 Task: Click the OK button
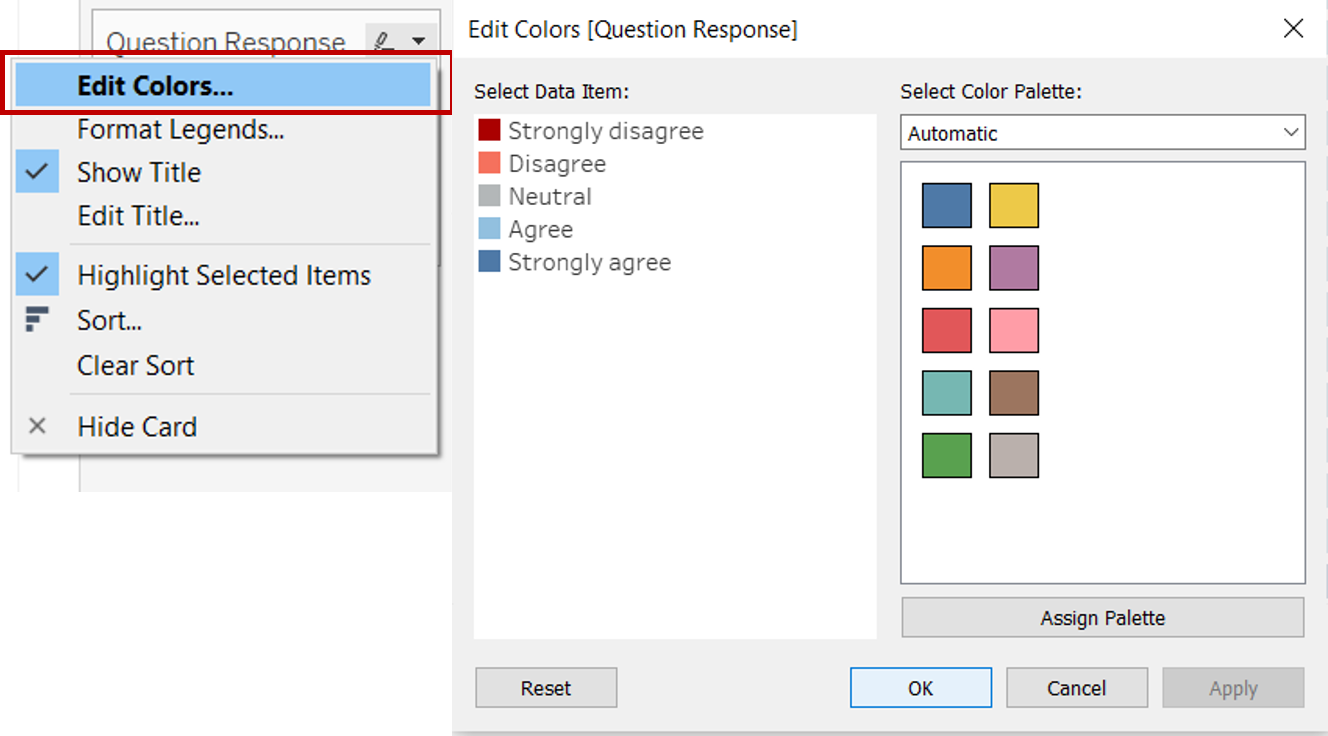(x=920, y=688)
